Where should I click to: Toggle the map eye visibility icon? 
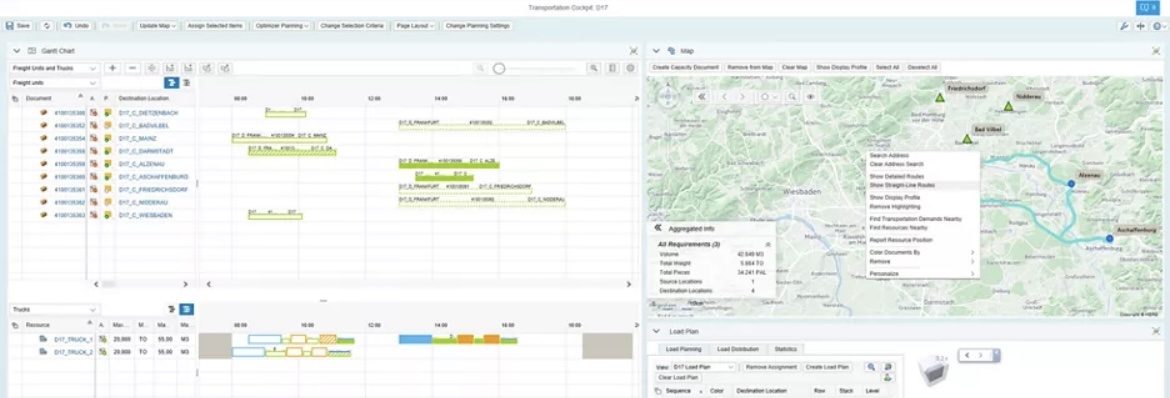[x=810, y=96]
